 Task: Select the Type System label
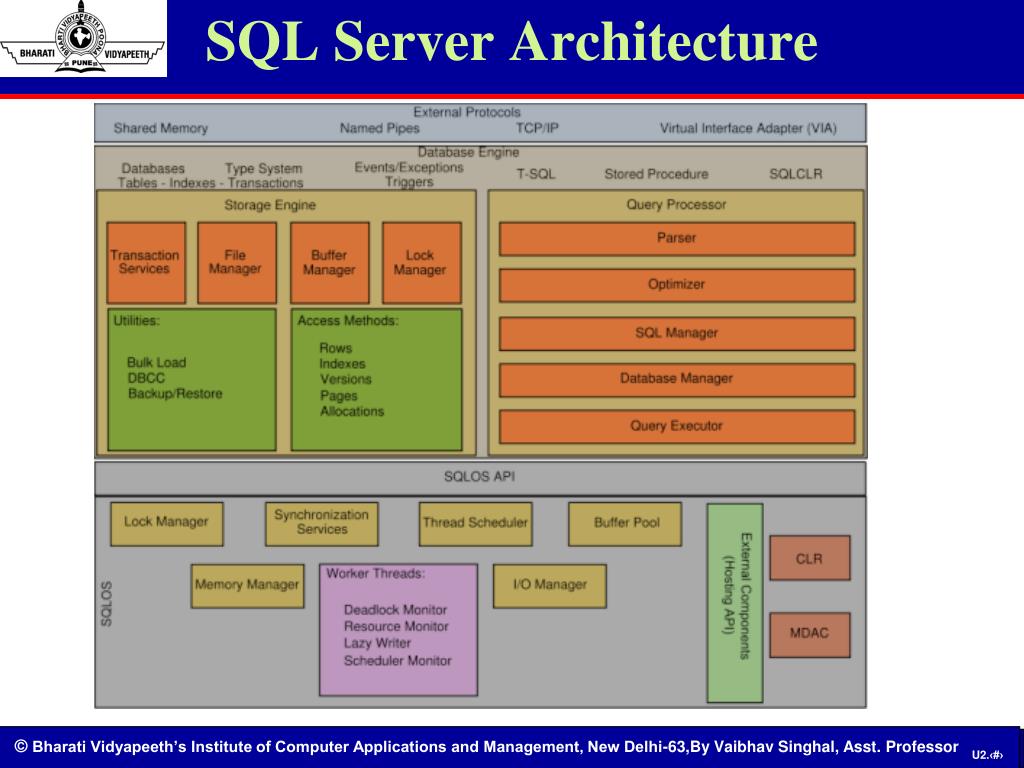point(263,168)
